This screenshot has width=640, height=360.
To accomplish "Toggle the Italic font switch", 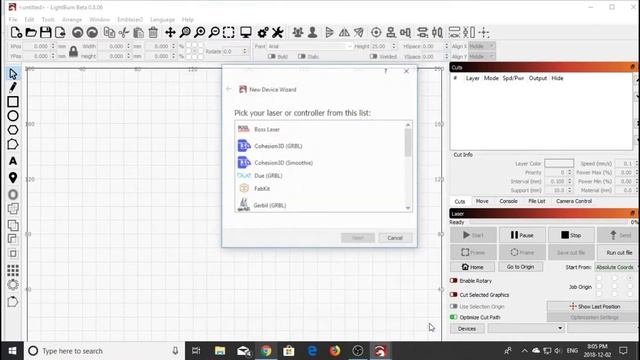I will (x=302, y=56).
